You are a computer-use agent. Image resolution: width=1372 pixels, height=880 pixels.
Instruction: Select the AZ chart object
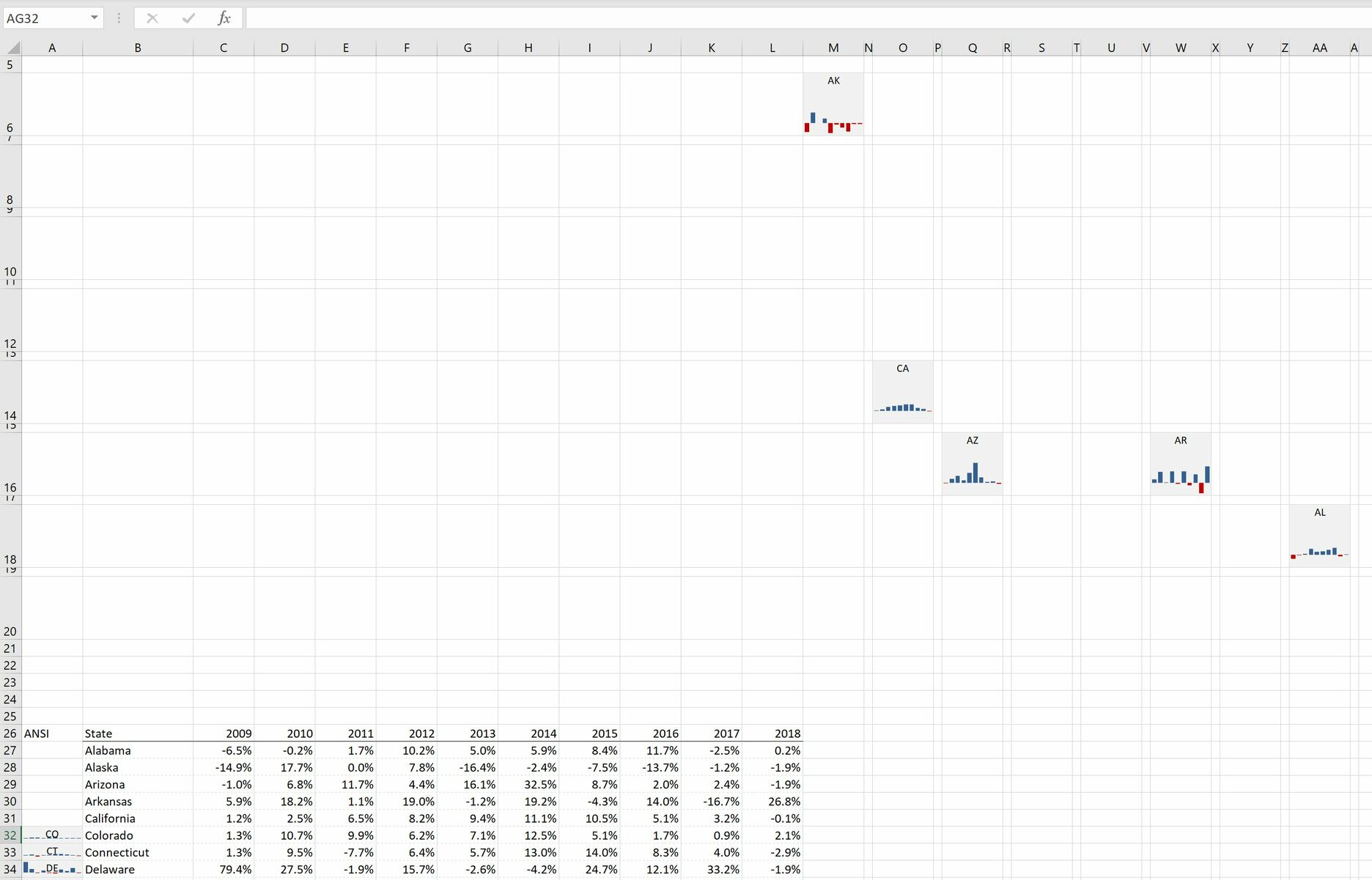click(x=972, y=462)
